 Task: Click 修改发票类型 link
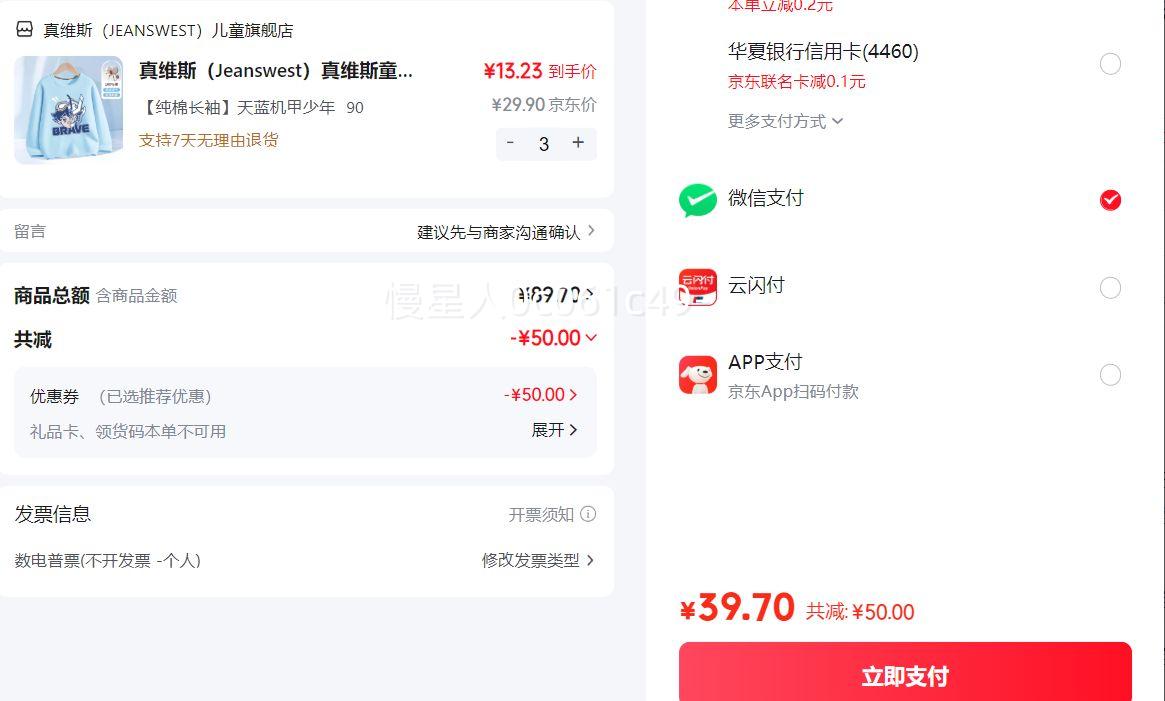point(538,560)
